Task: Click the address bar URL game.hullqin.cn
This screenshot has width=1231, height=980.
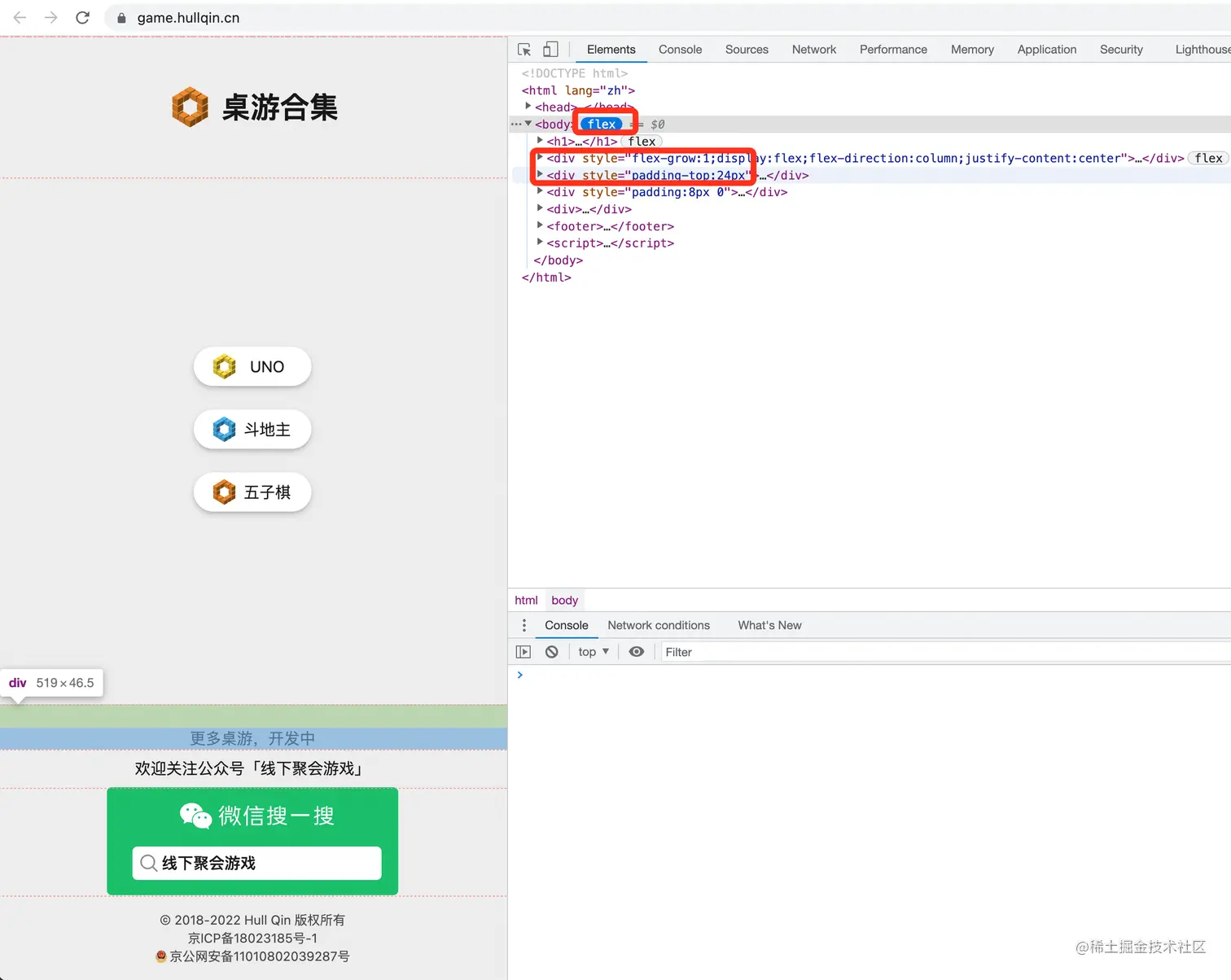Action: coord(188,18)
